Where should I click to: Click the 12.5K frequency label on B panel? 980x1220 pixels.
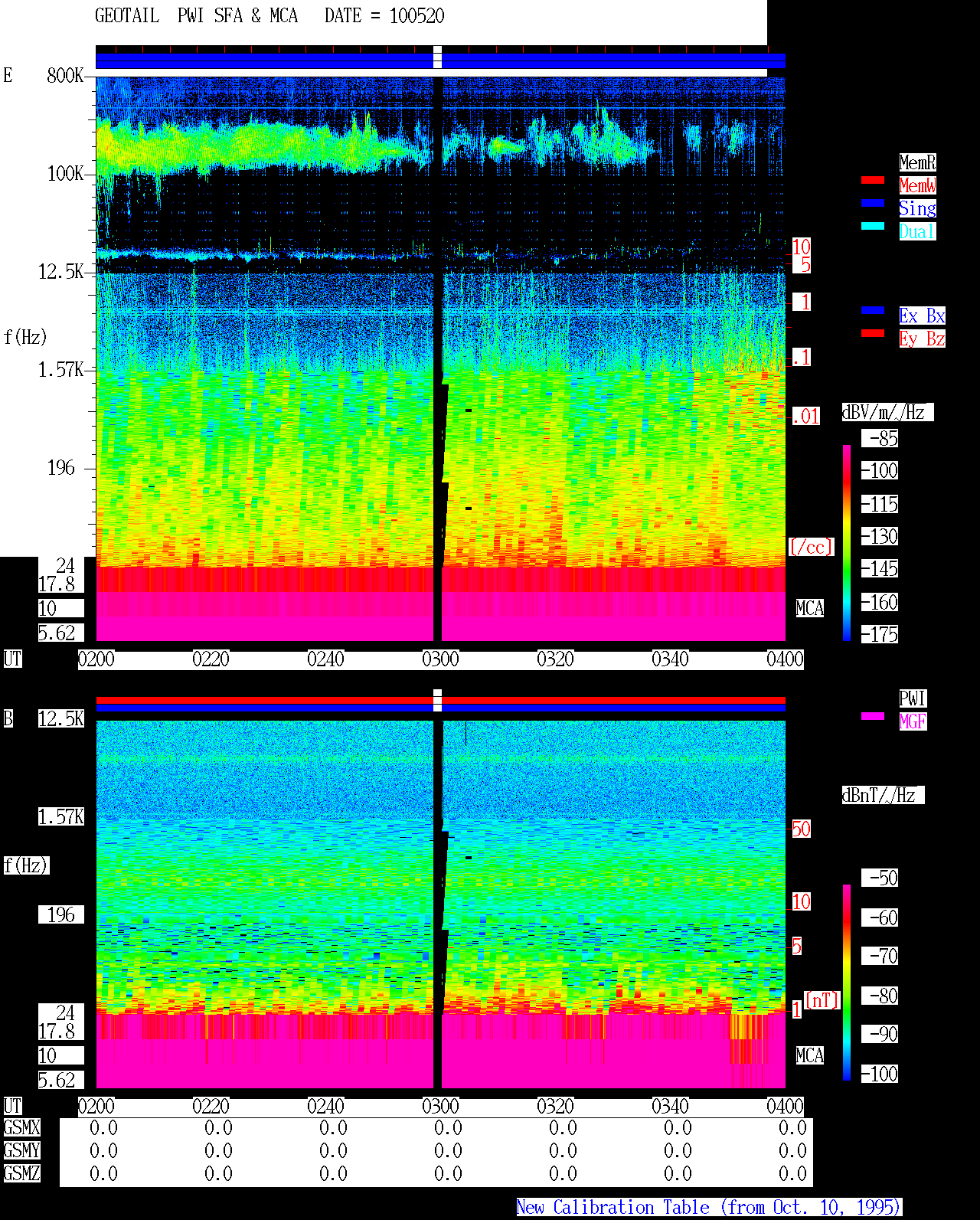coord(61,719)
